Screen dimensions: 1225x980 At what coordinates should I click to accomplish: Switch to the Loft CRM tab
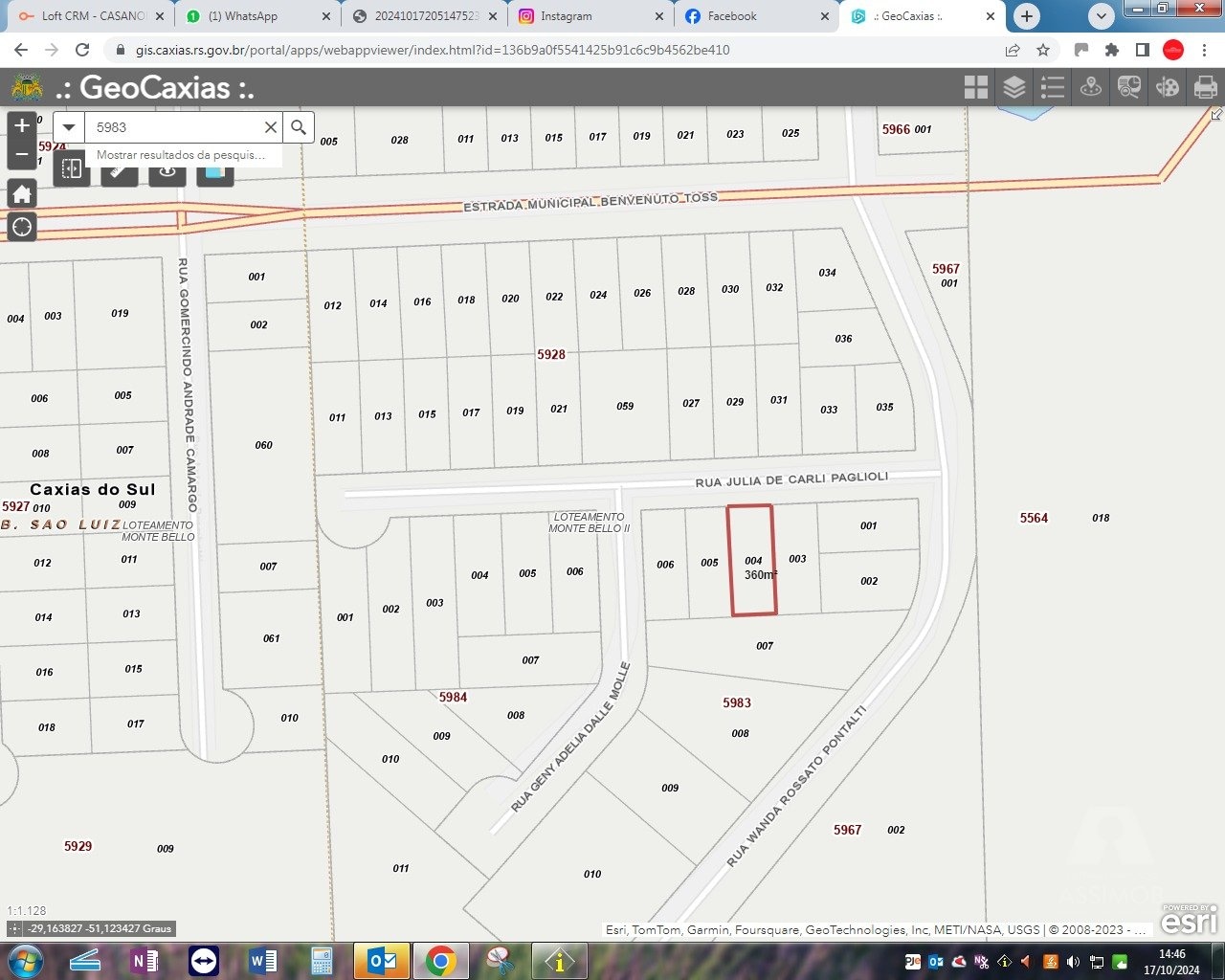coord(91,16)
